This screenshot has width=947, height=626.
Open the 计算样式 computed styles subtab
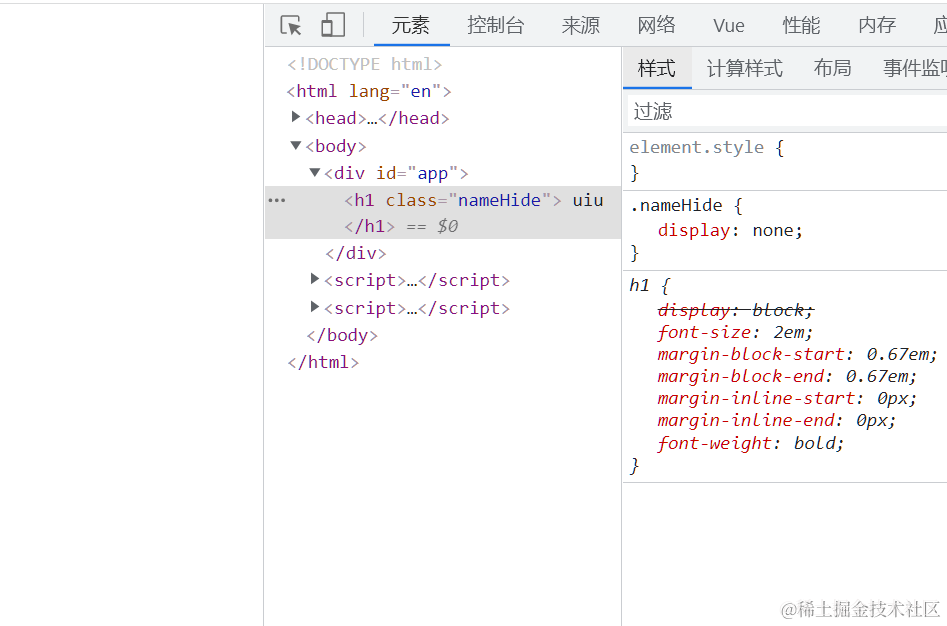[x=745, y=68]
